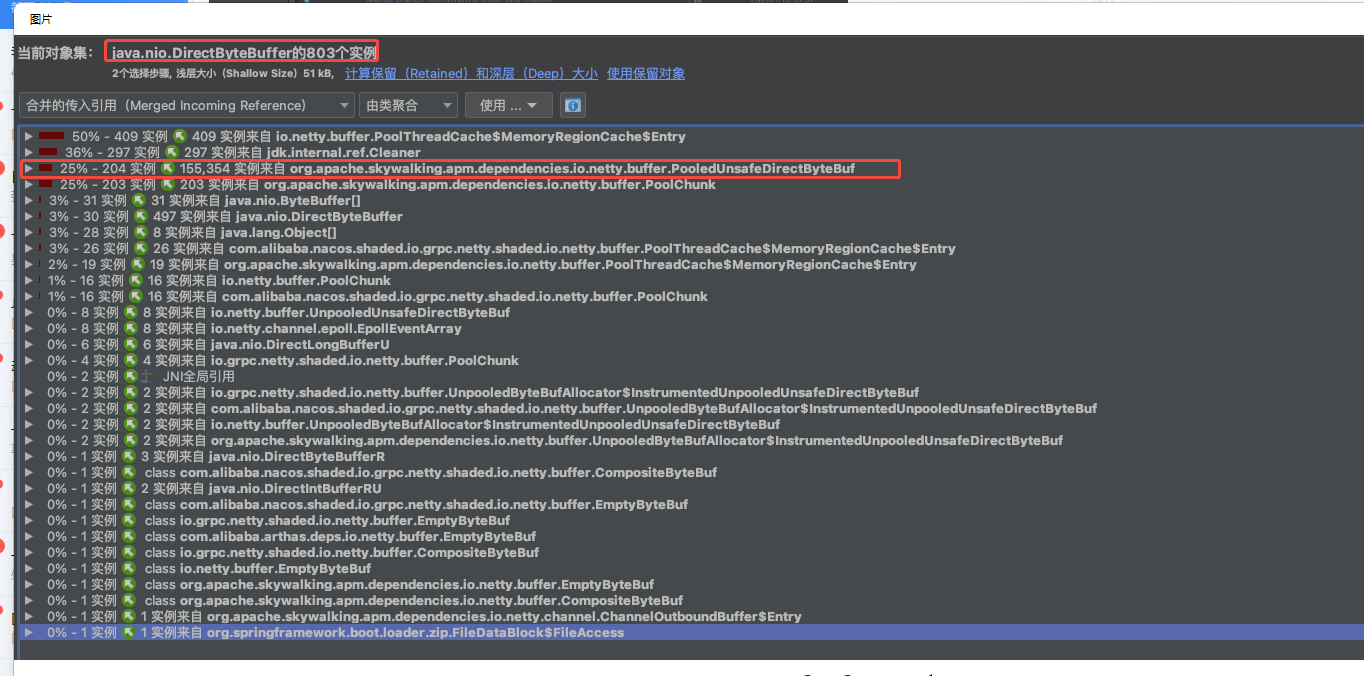The image size is (1364, 676).
Task: Click the info icon button beside 使用 dropdown
Action: pyautogui.click(x=573, y=105)
